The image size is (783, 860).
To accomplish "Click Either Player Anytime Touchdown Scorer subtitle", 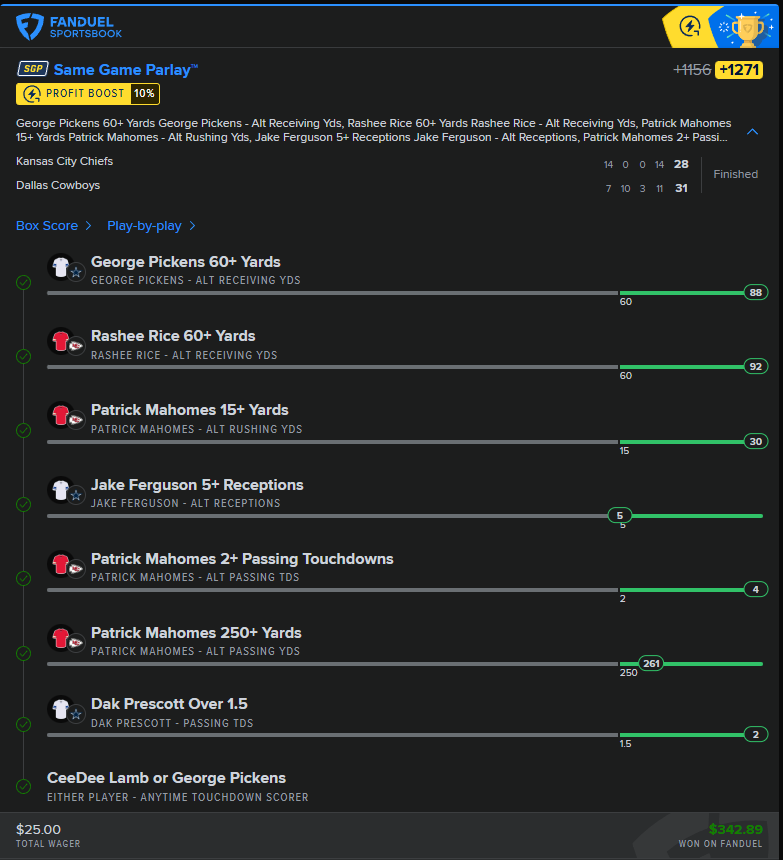I will [178, 797].
